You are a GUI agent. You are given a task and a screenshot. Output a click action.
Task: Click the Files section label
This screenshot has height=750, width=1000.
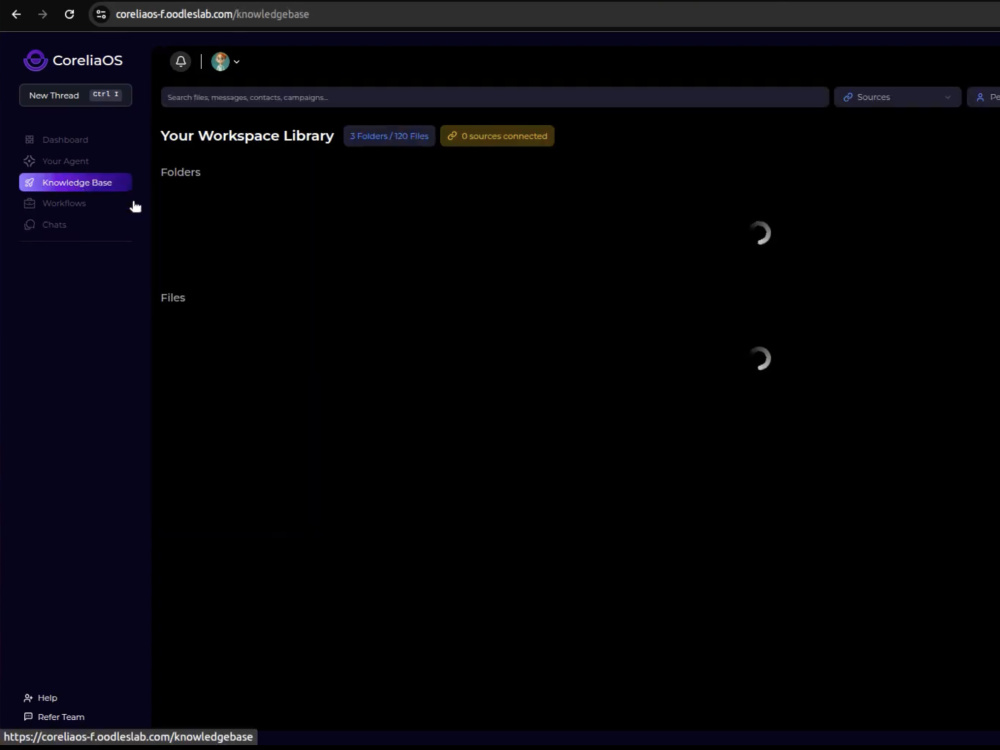pyautogui.click(x=173, y=298)
